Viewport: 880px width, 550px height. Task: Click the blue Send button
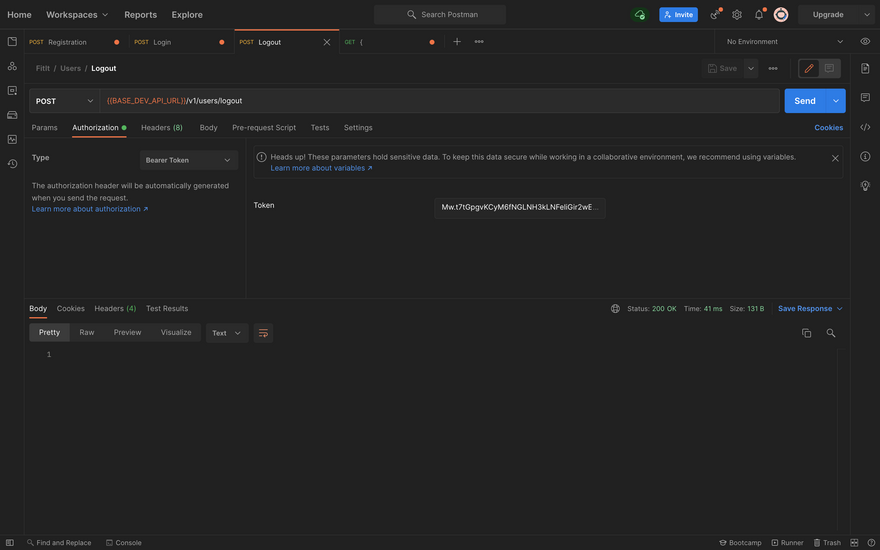coord(805,101)
